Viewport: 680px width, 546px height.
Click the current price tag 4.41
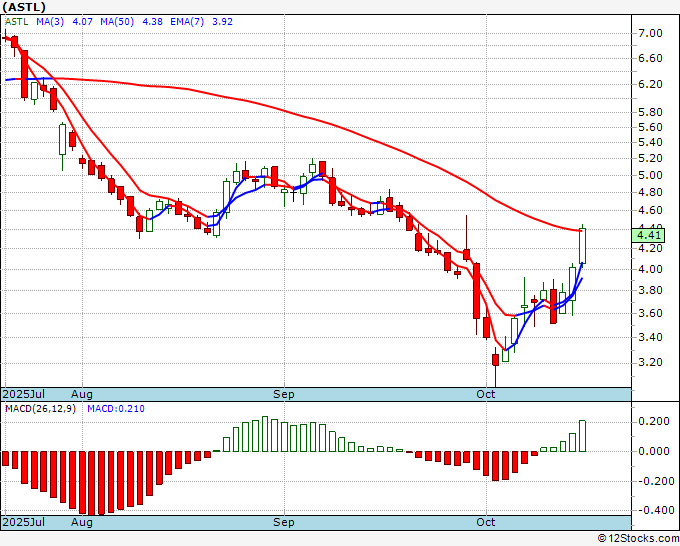[648, 235]
